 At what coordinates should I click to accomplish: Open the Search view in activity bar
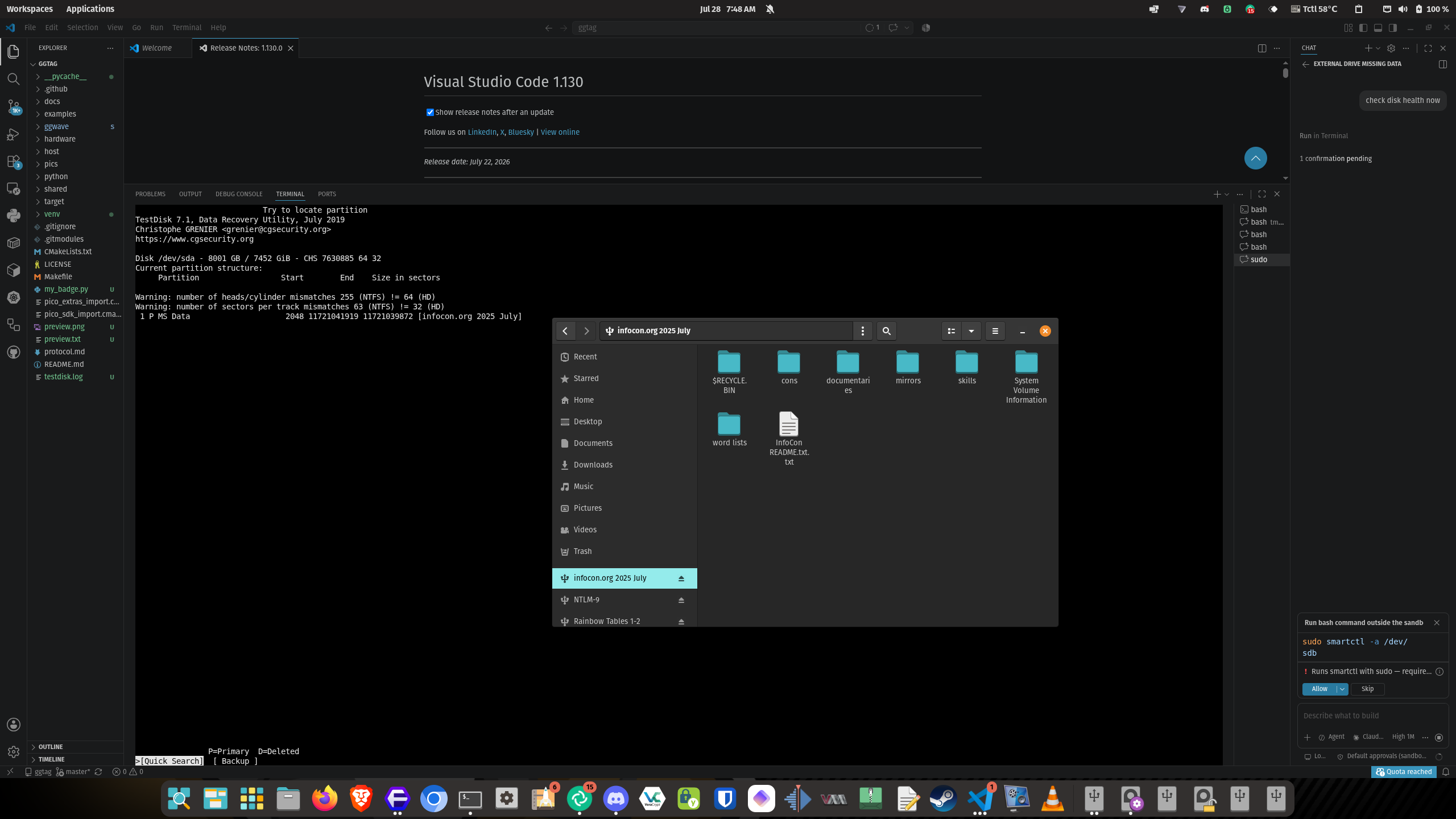tap(14, 78)
